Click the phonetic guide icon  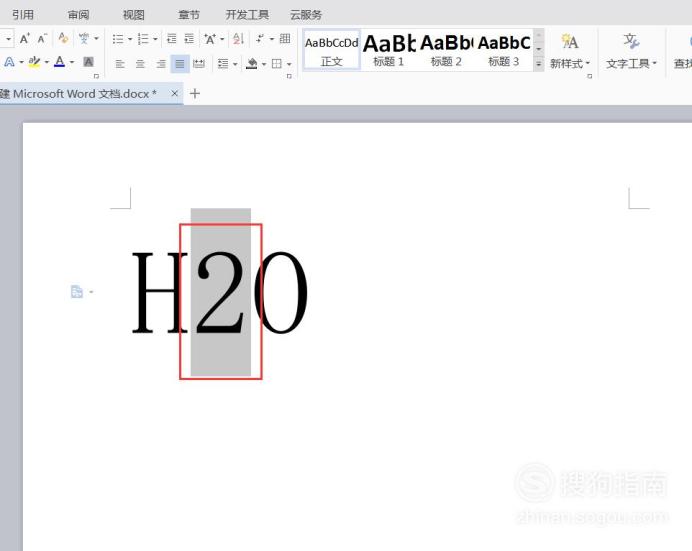83,39
